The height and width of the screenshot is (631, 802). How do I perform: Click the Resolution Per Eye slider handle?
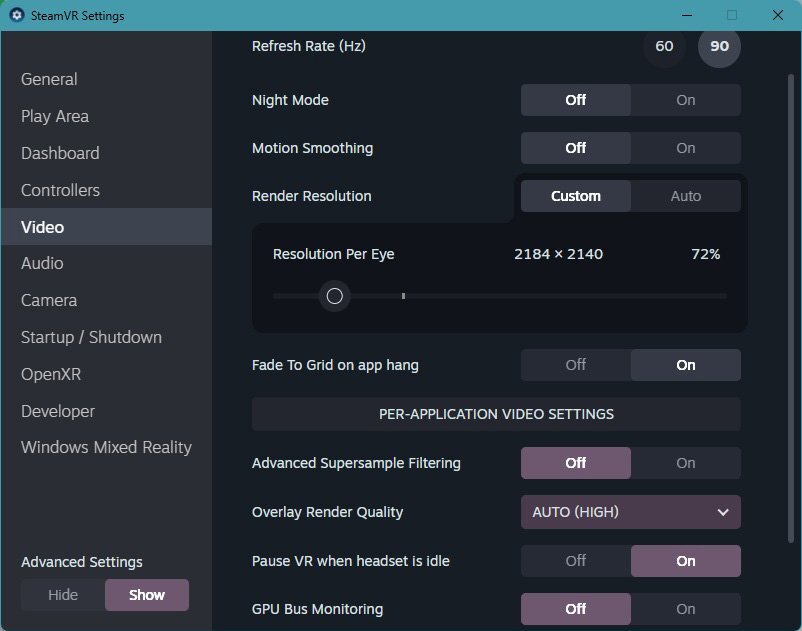[x=335, y=296]
